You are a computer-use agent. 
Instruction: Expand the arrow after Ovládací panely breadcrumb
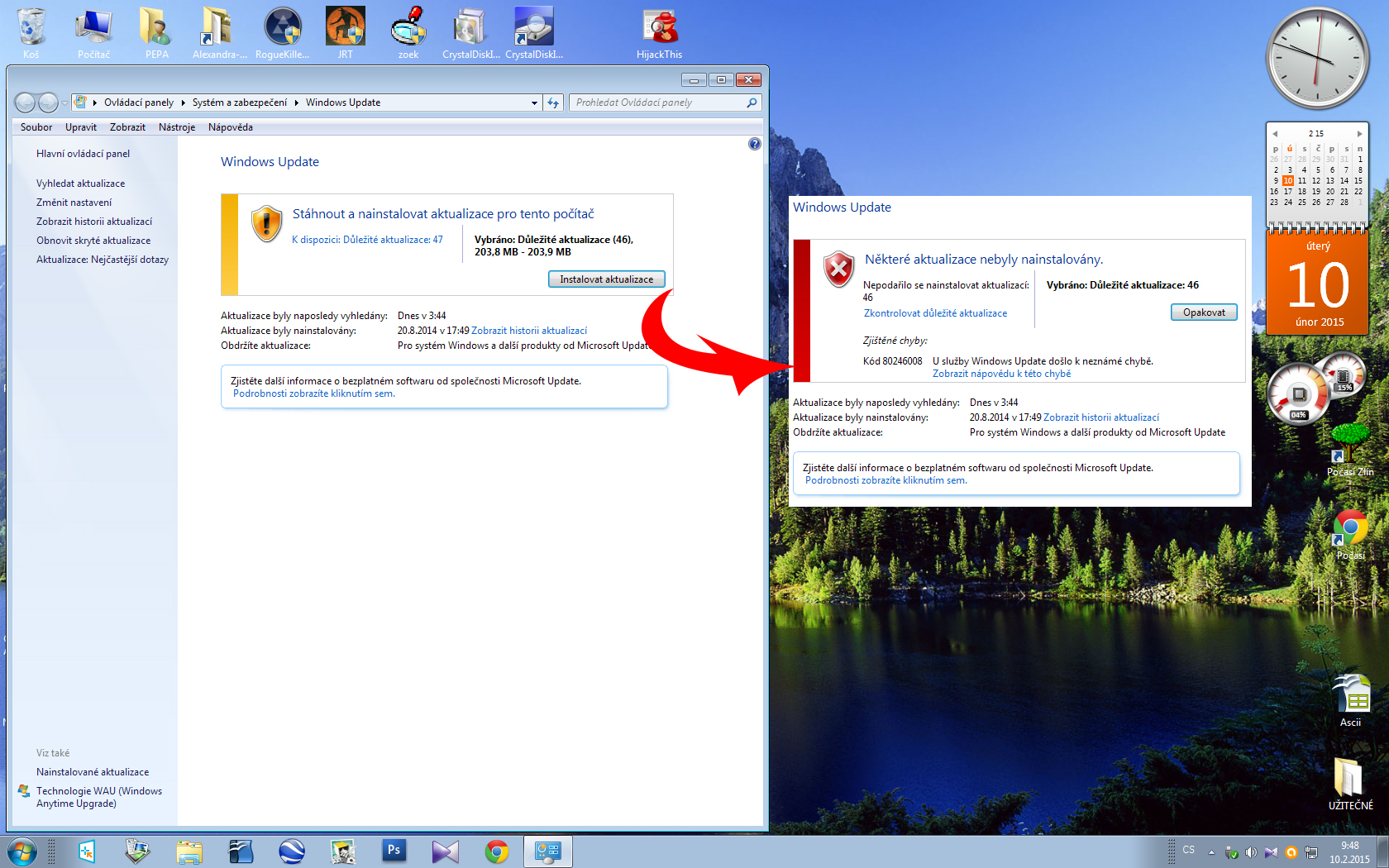pyautogui.click(x=183, y=103)
